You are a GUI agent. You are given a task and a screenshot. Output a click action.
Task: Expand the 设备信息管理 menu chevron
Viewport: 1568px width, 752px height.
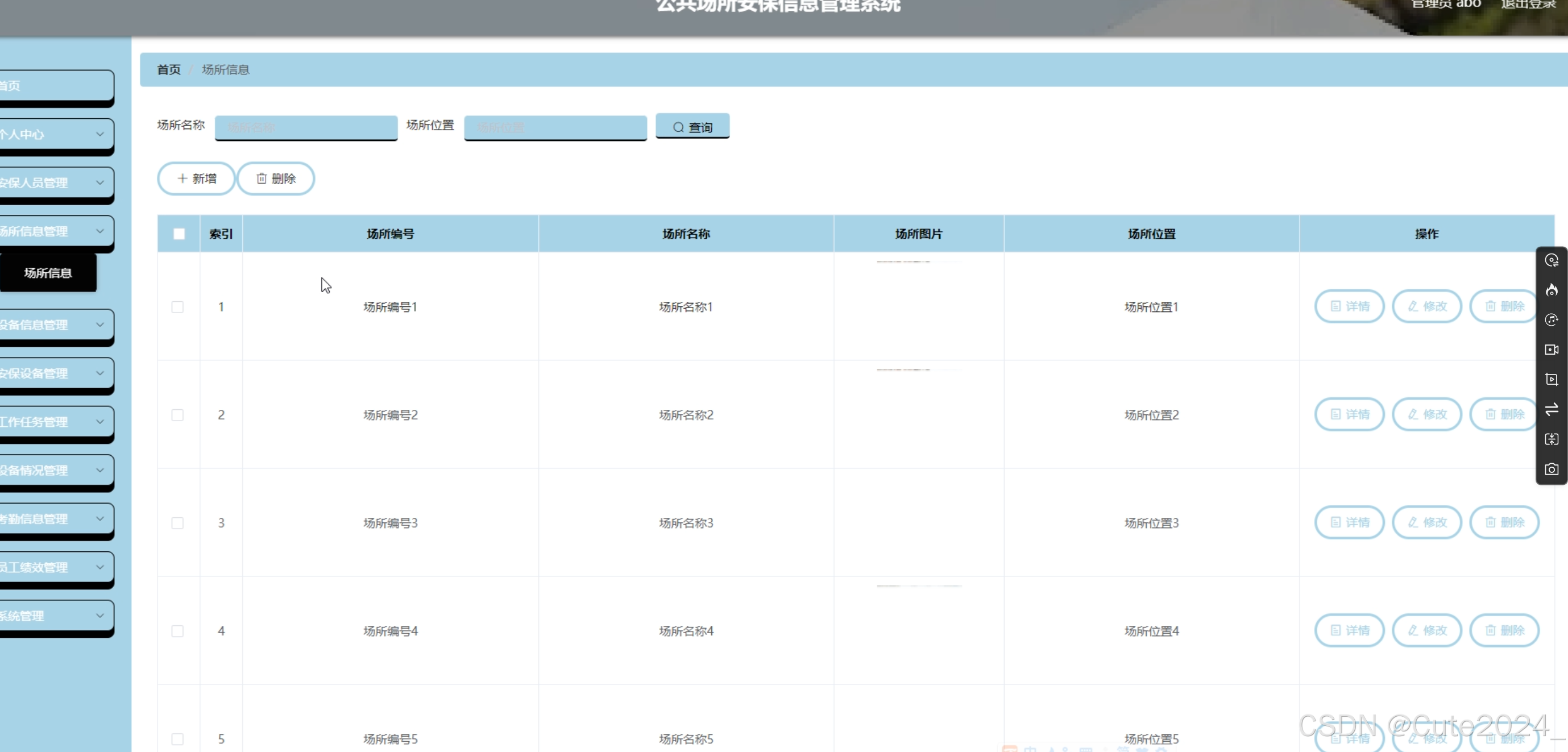100,325
